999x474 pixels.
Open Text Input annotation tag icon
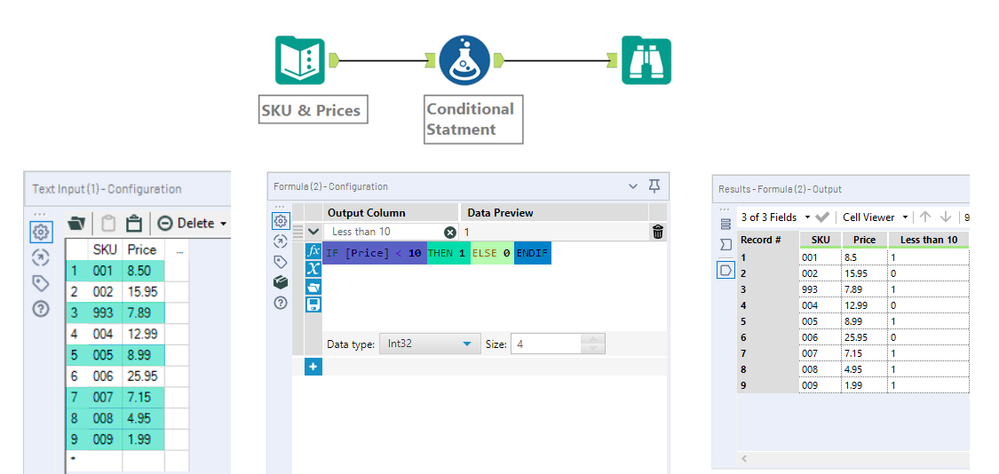[40, 283]
